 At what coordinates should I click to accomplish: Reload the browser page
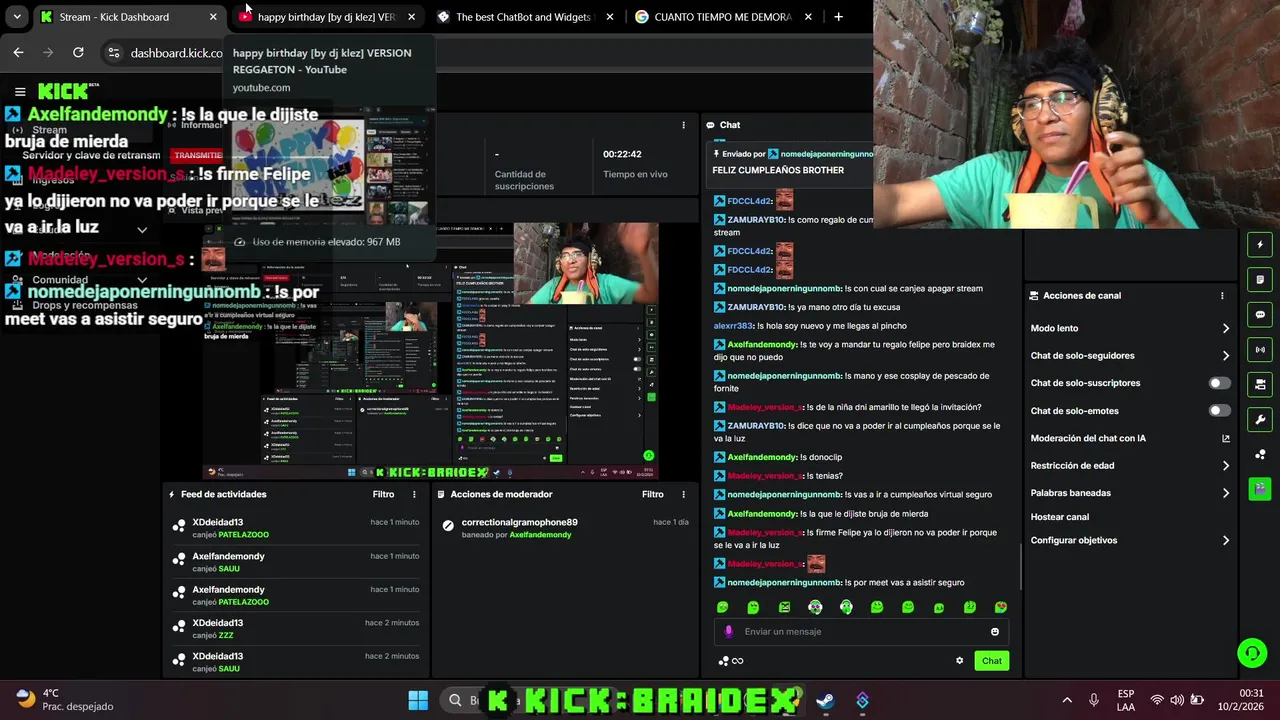78,52
